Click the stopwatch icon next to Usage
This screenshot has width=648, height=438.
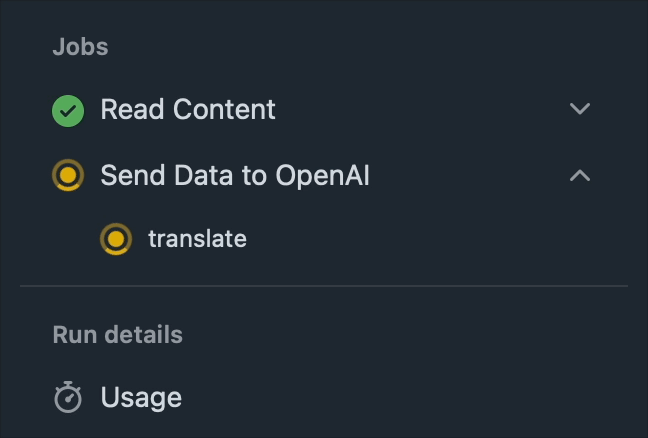[68, 397]
